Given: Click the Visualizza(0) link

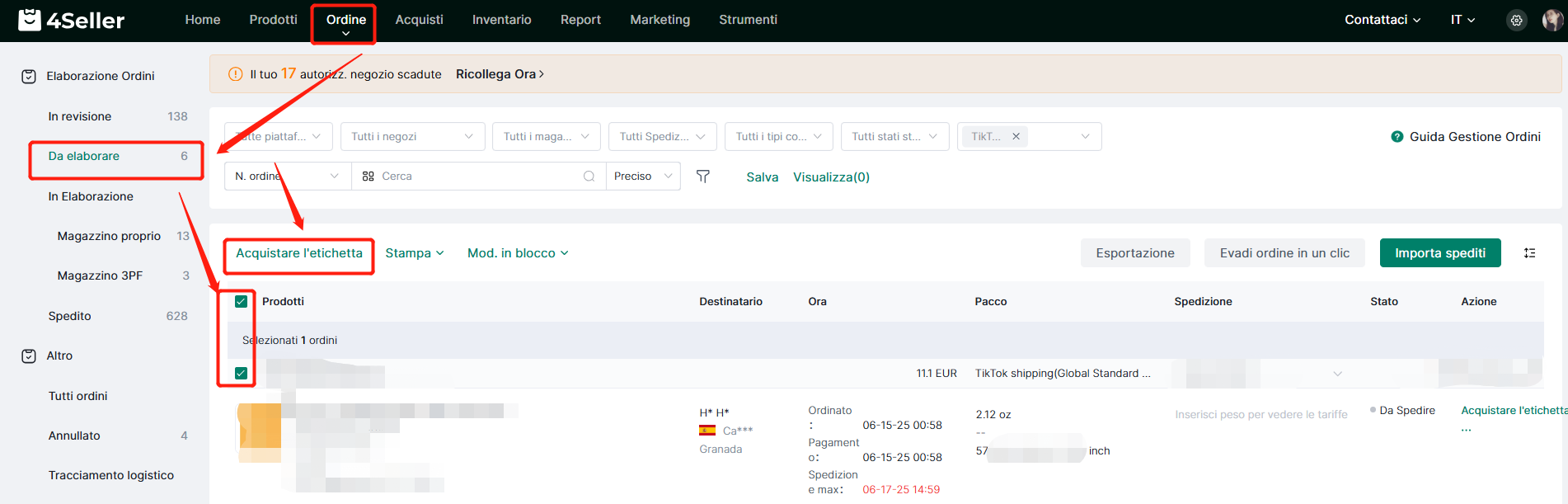Looking at the screenshot, I should [831, 177].
